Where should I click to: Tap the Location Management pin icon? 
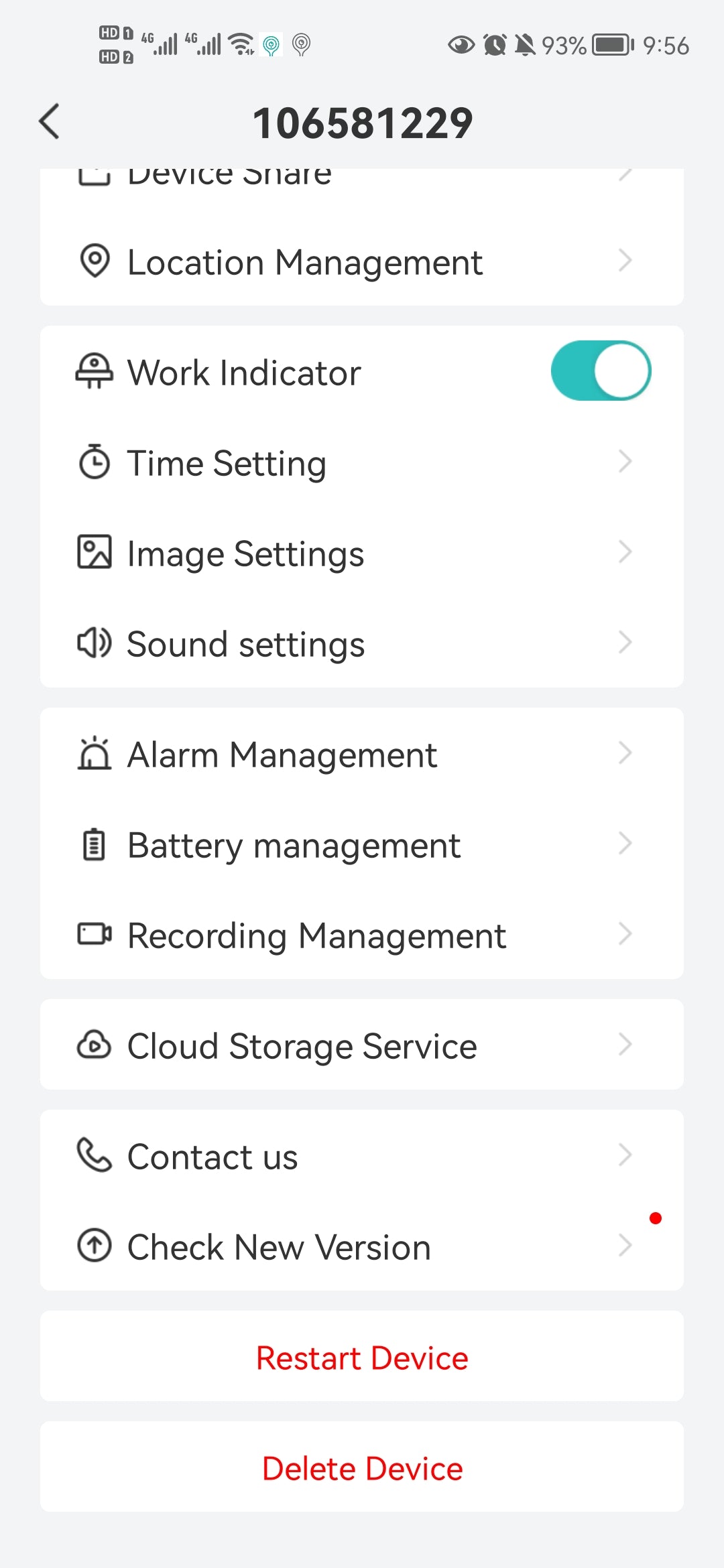[x=95, y=261]
